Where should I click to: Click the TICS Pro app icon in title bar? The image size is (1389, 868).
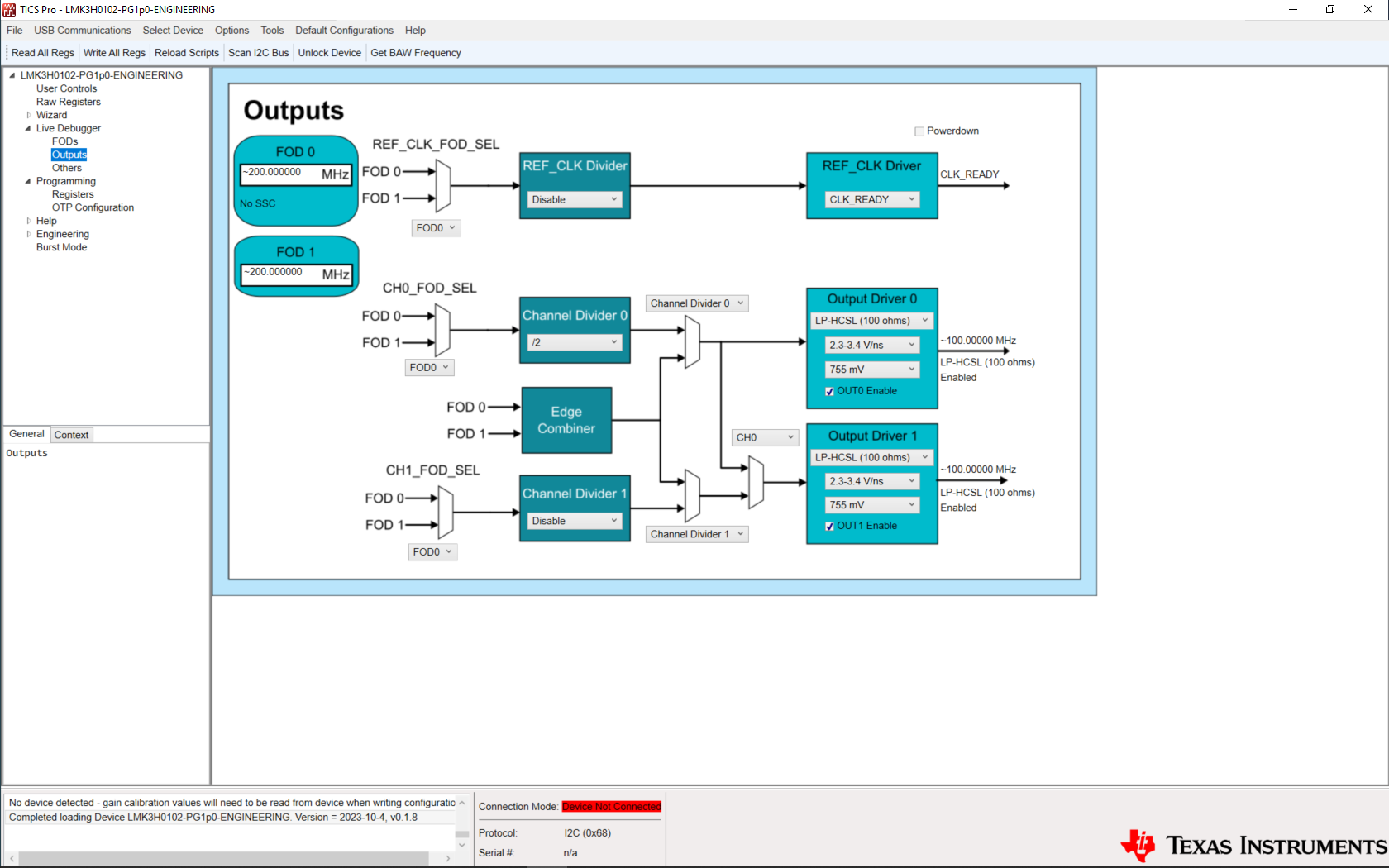pyautogui.click(x=9, y=10)
